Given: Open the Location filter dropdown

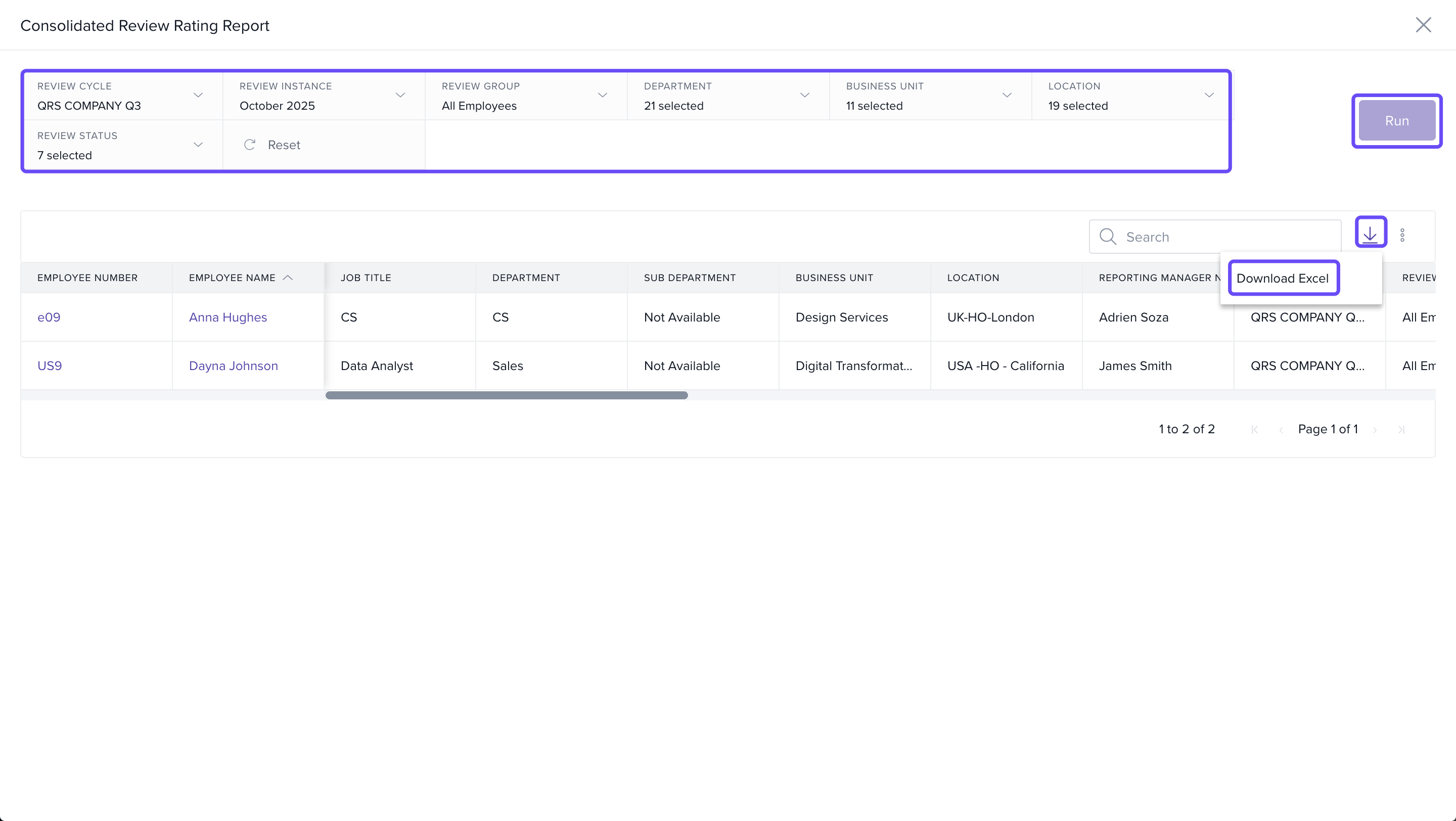Looking at the screenshot, I should pyautogui.click(x=1208, y=95).
